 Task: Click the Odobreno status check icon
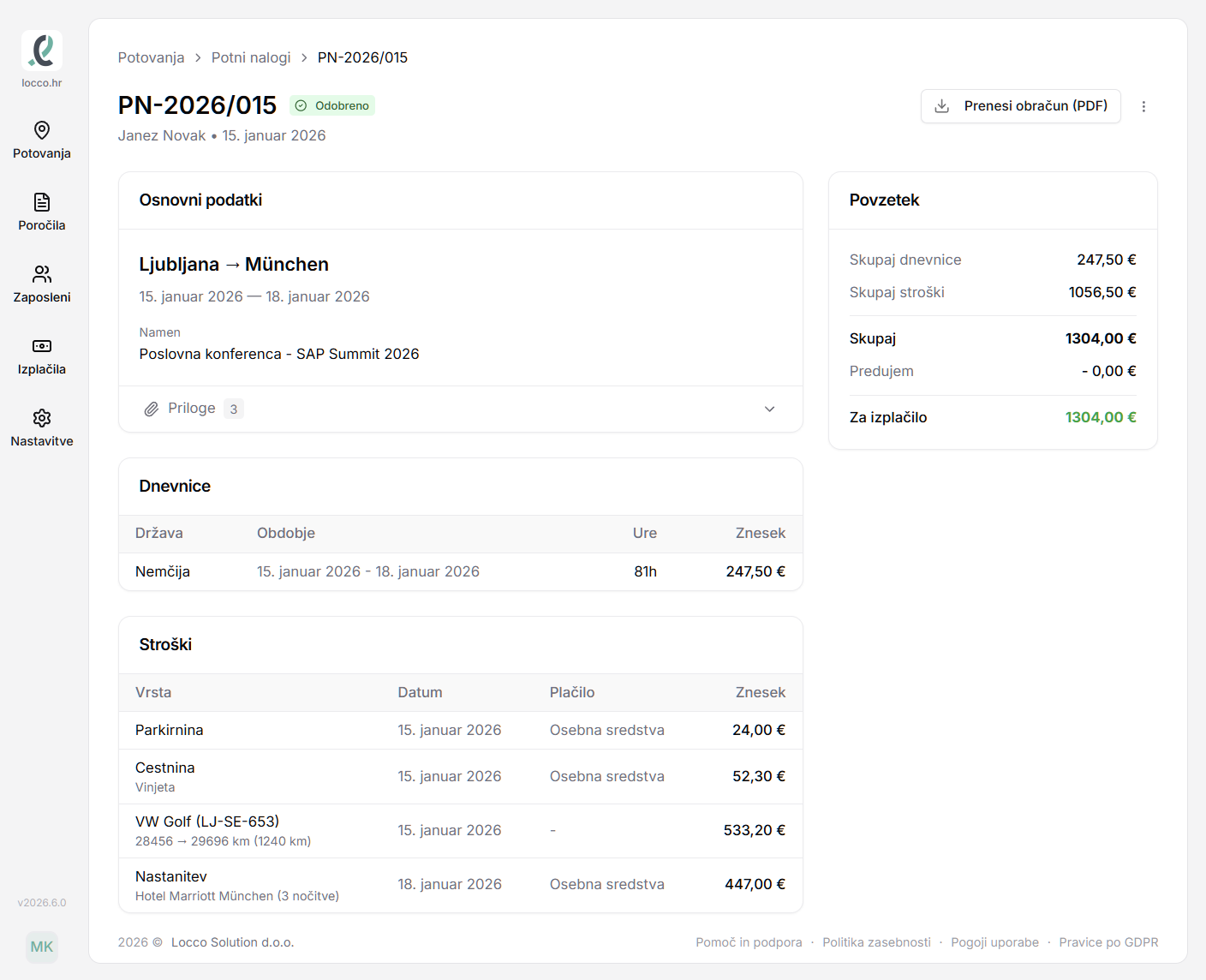[x=301, y=106]
